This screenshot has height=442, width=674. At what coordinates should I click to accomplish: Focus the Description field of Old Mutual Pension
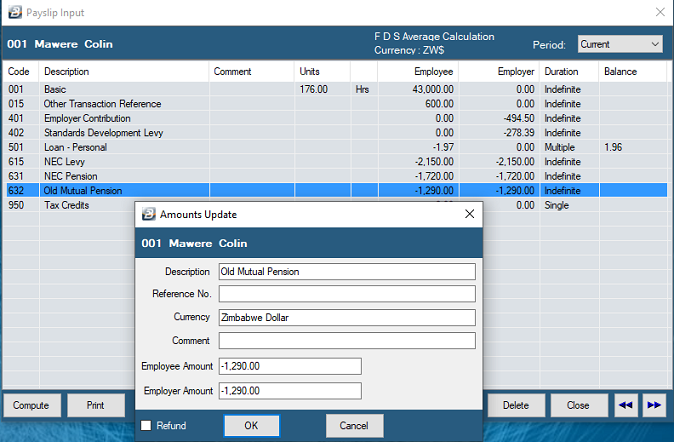coord(347,272)
